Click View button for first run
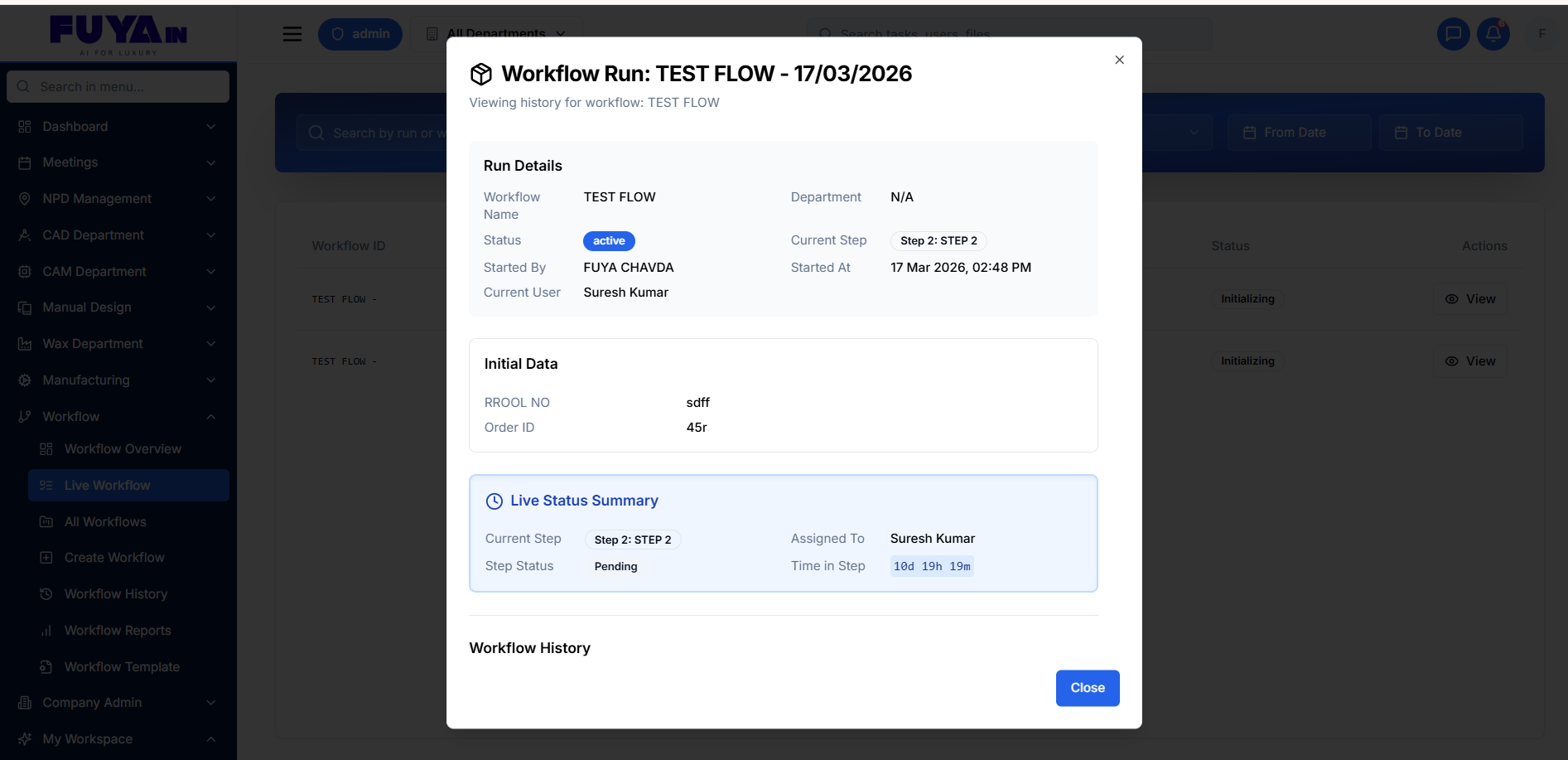Screen dimensions: 1568x760 1469,299
